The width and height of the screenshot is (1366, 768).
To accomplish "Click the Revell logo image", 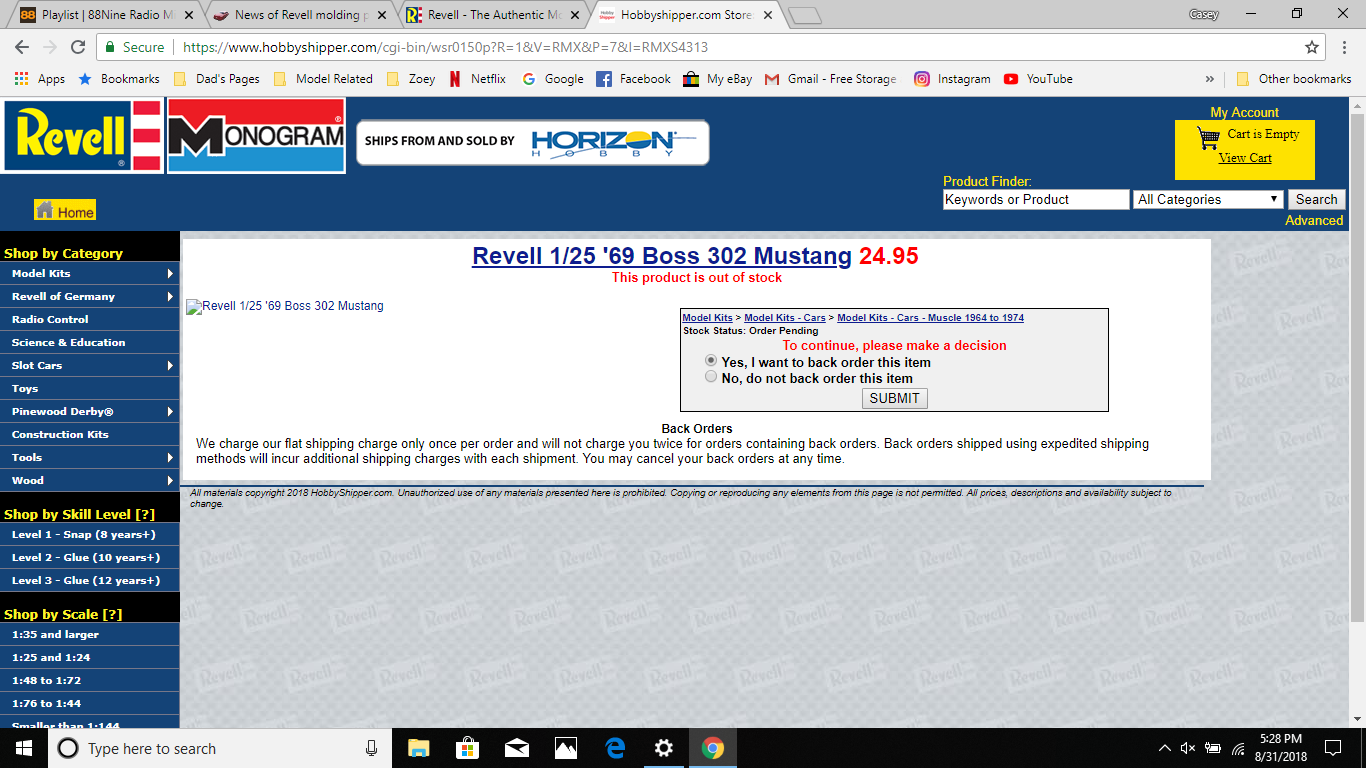I will pyautogui.click(x=82, y=135).
